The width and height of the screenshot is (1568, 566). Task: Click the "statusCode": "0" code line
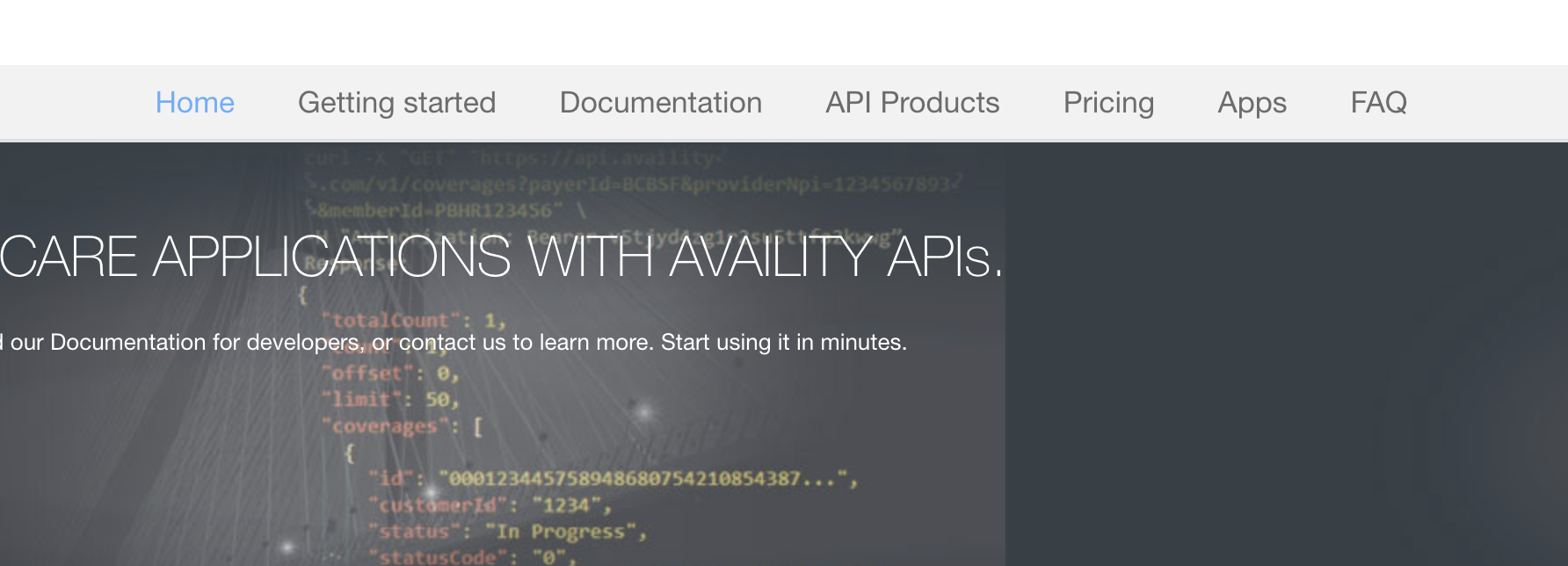point(473,556)
